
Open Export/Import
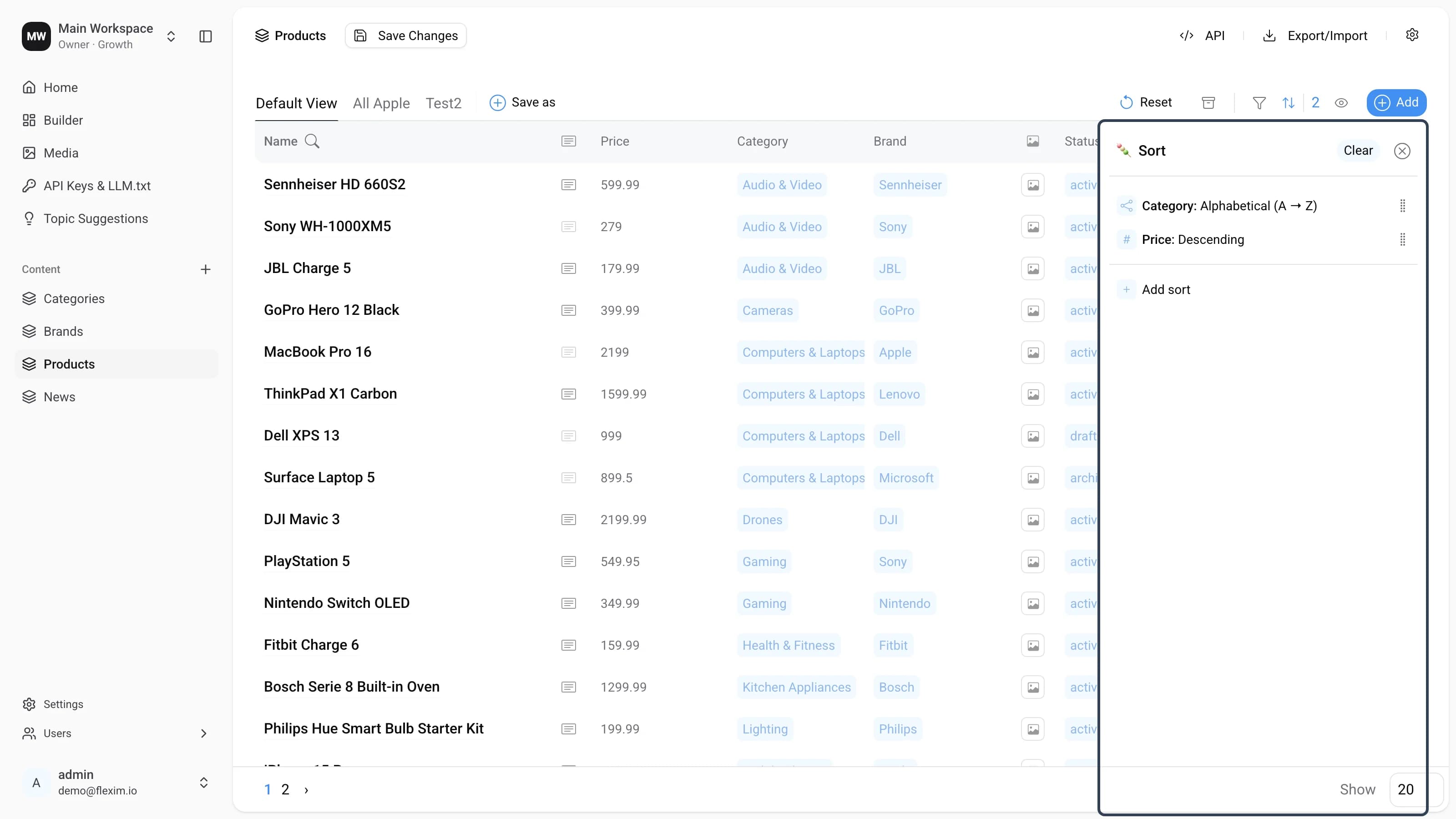tap(1314, 35)
